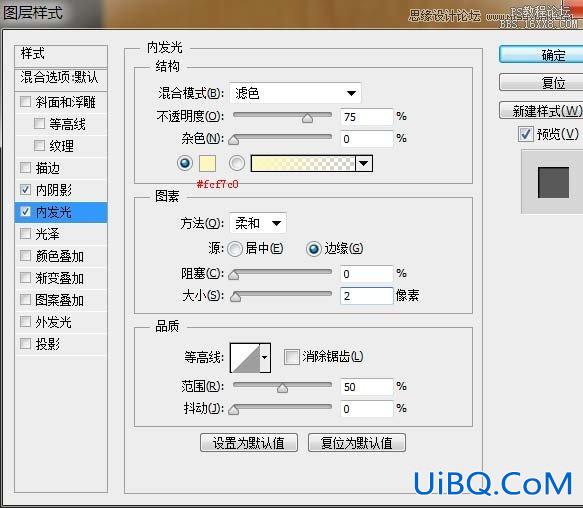Enable the 描边 checkbox

click(25, 168)
